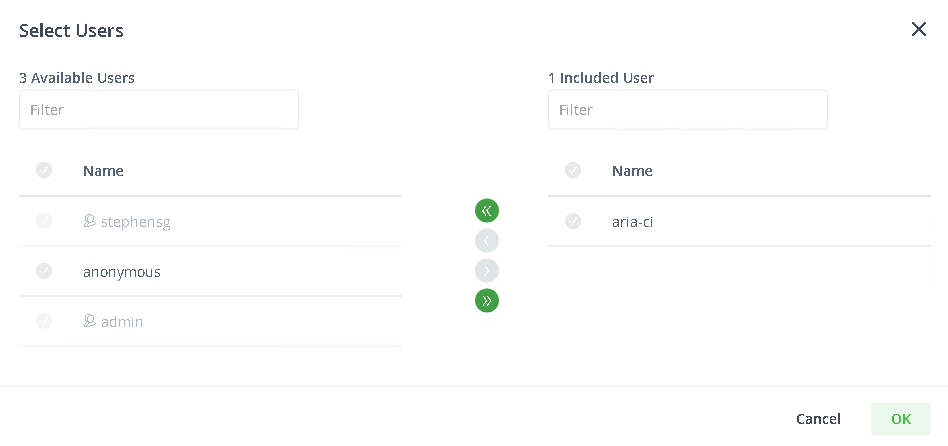
Task: Tick the stephensg row checkbox
Action: point(44,221)
